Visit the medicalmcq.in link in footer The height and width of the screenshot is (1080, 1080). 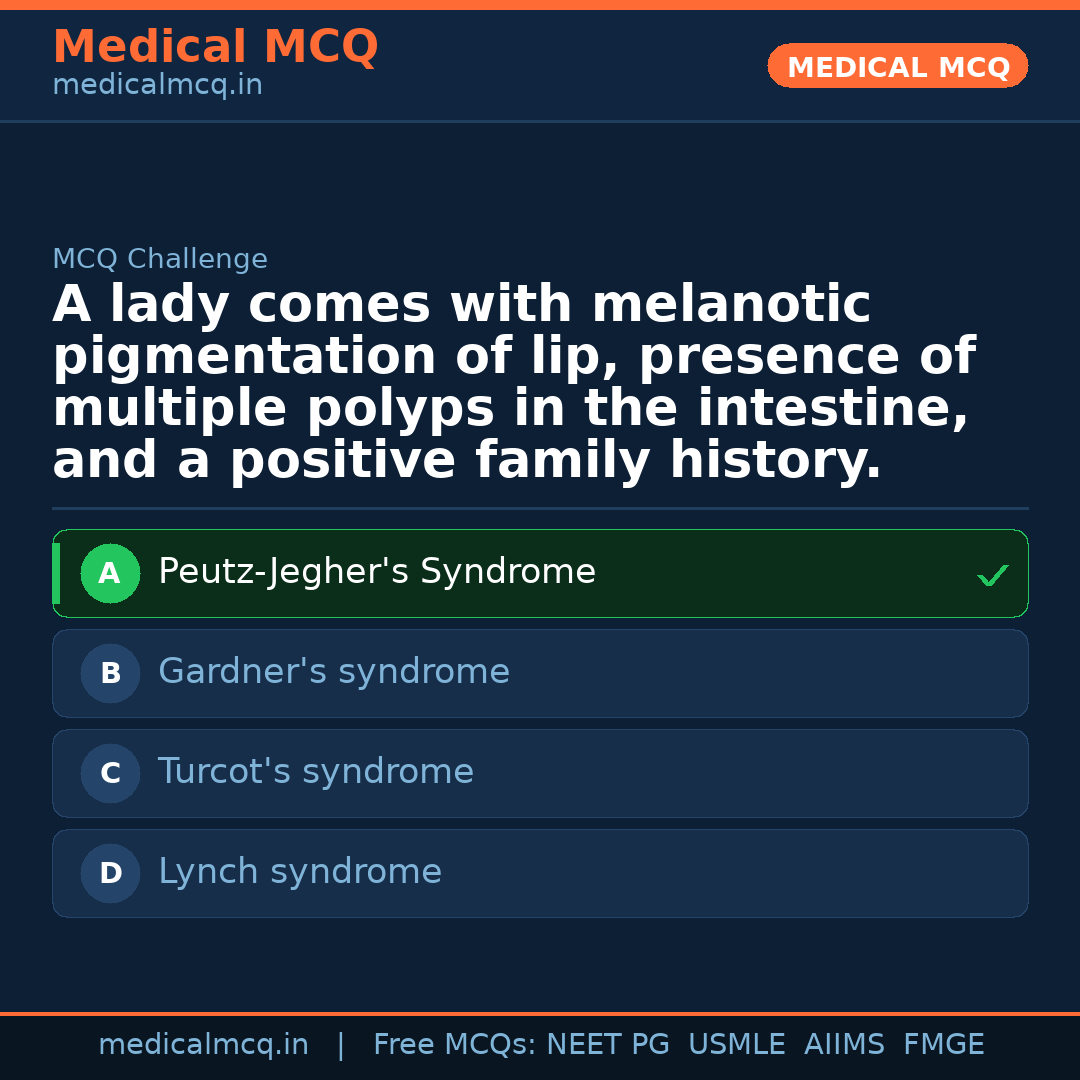[204, 1043]
